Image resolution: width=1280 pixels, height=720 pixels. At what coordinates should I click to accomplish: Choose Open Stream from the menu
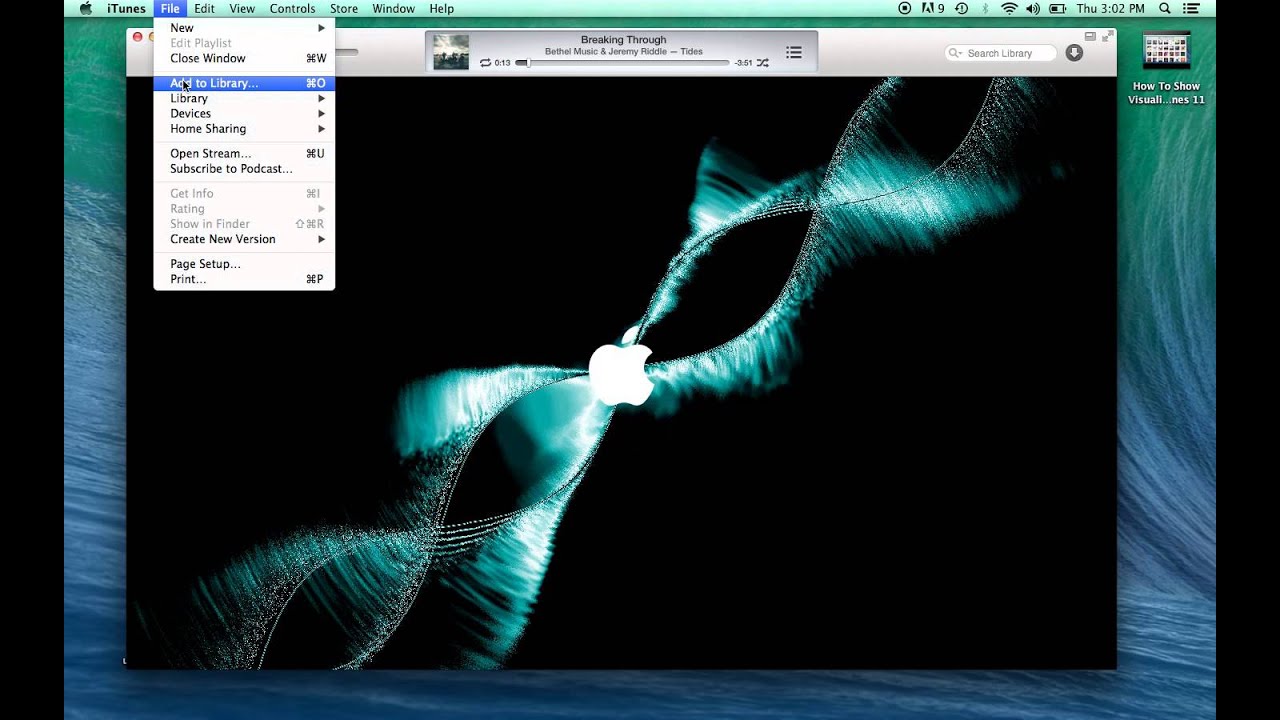click(x=244, y=153)
